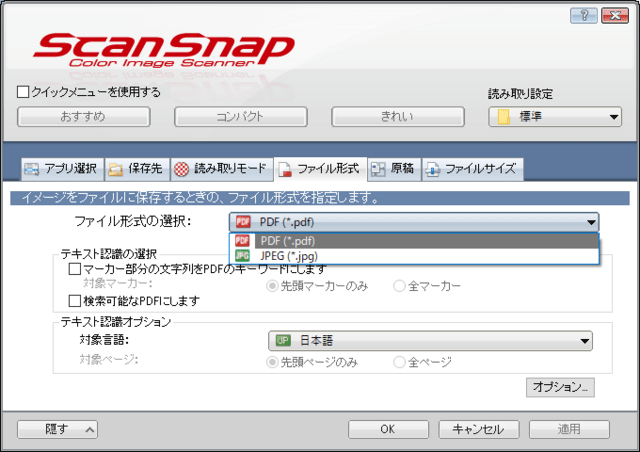Check マーカー部分の文字列をPDFのキーワードにします
The height and width of the screenshot is (452, 640).
tap(75, 269)
